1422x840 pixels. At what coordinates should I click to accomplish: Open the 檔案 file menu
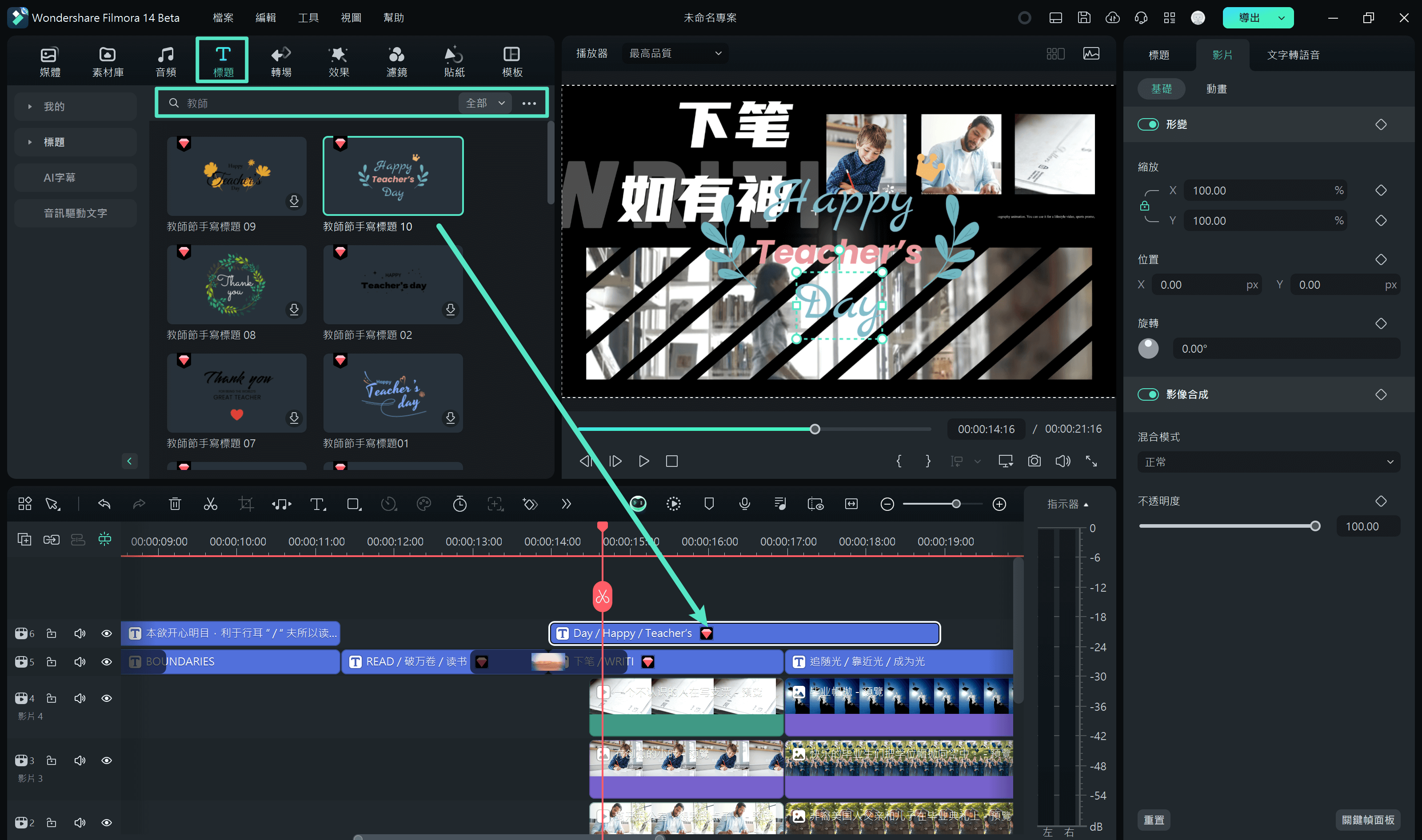[x=223, y=18]
